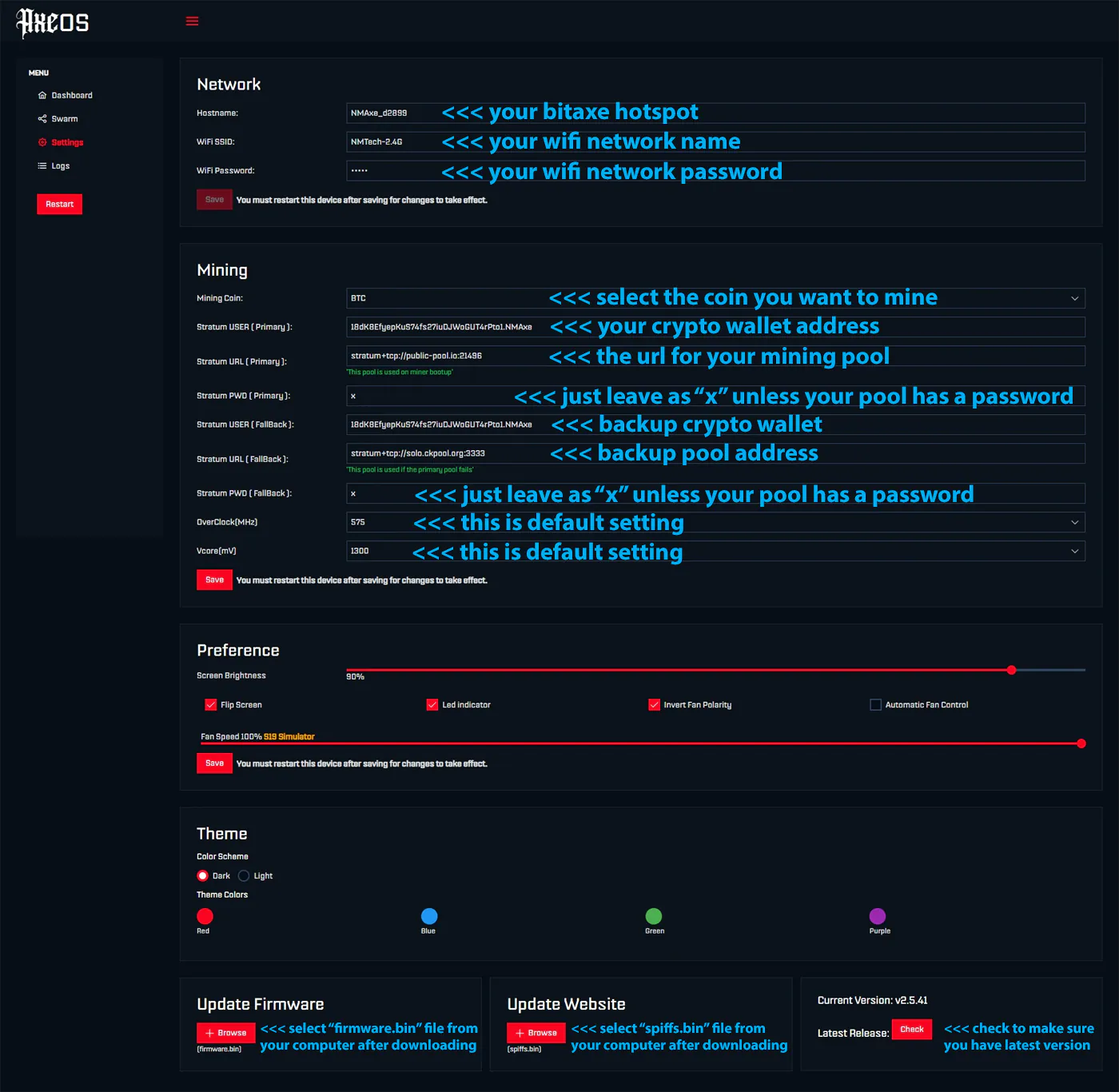Browse for firmware.bin file to update firmware
The width and height of the screenshot is (1119, 1092).
click(226, 1033)
